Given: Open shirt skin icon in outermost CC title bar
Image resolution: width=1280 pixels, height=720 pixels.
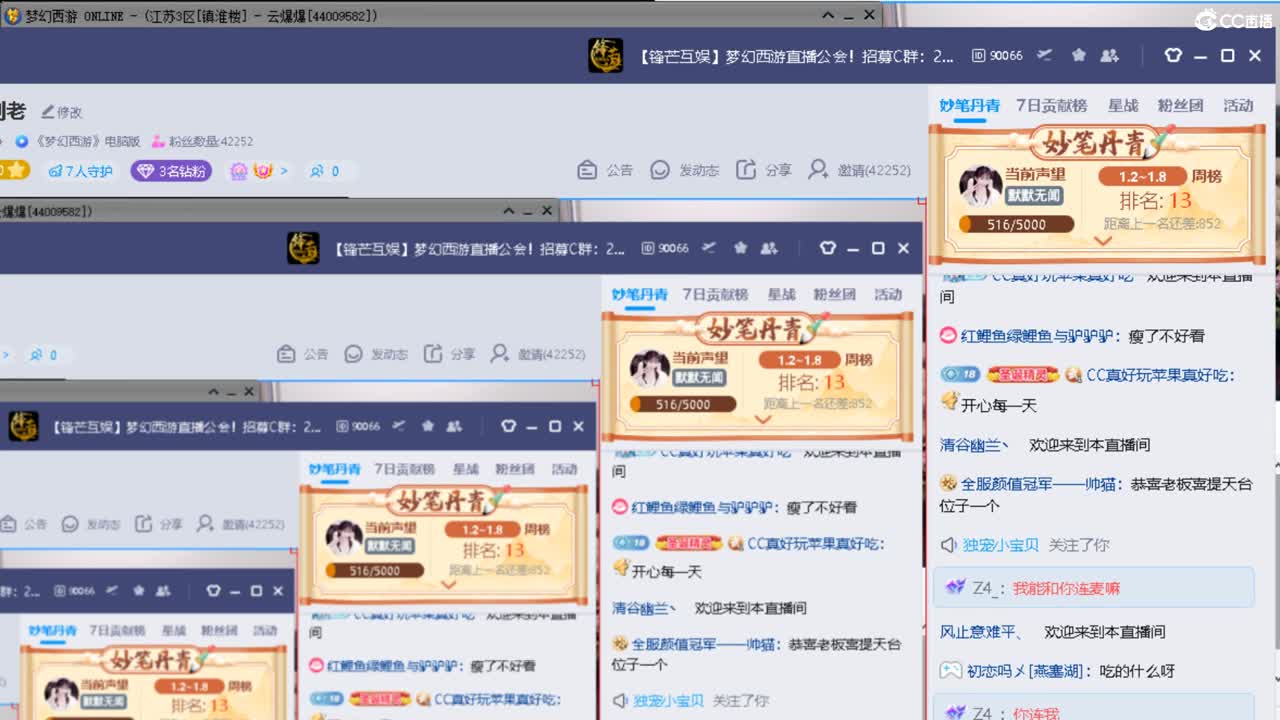Looking at the screenshot, I should tap(1174, 56).
